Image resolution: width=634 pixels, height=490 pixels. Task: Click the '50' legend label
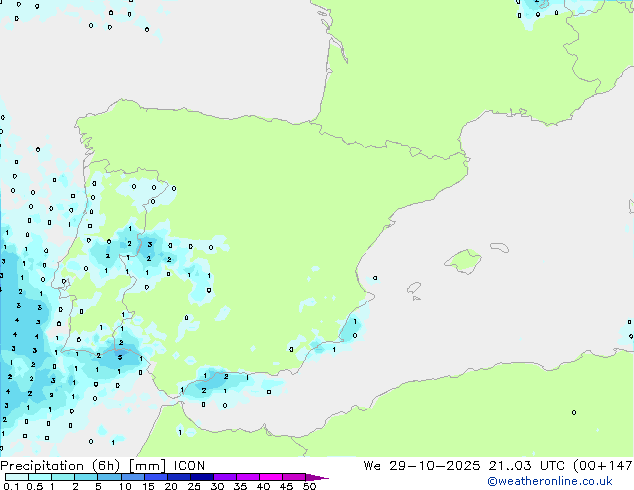point(309,486)
